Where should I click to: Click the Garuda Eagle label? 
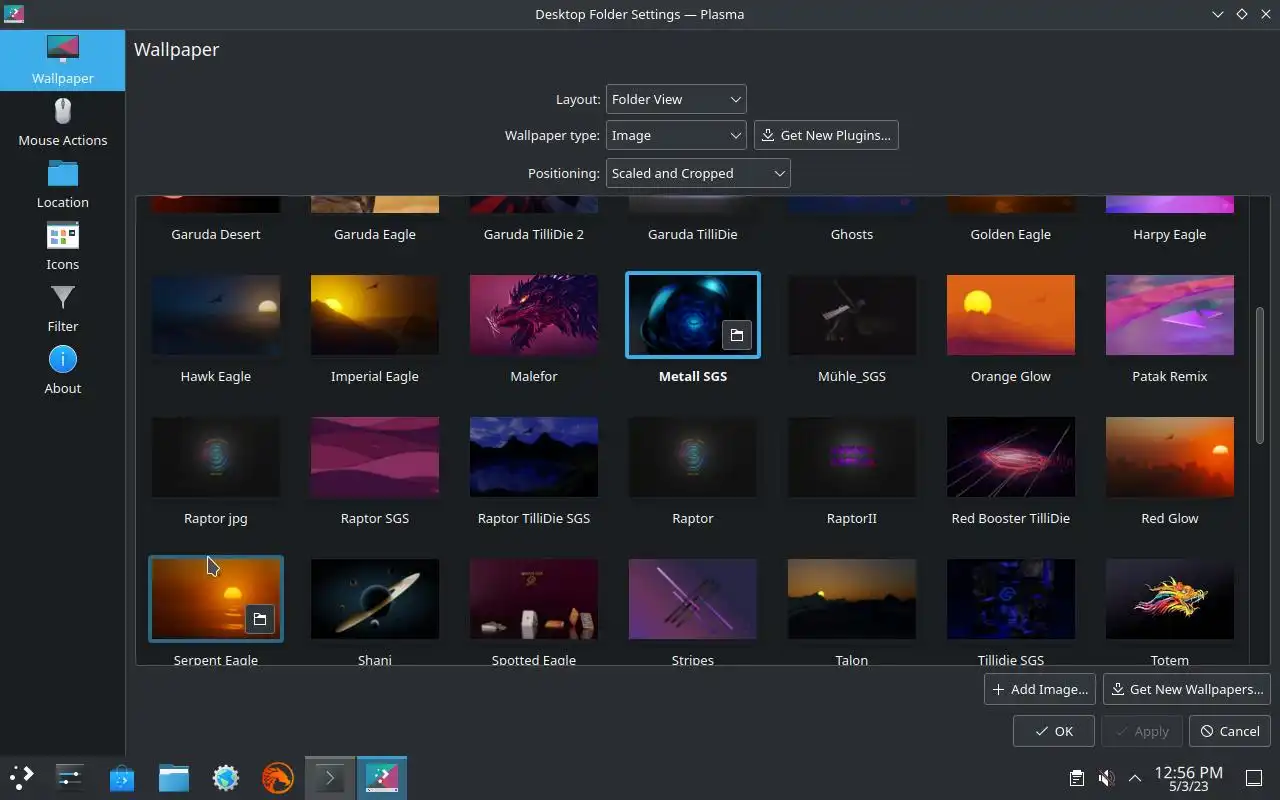(374, 234)
